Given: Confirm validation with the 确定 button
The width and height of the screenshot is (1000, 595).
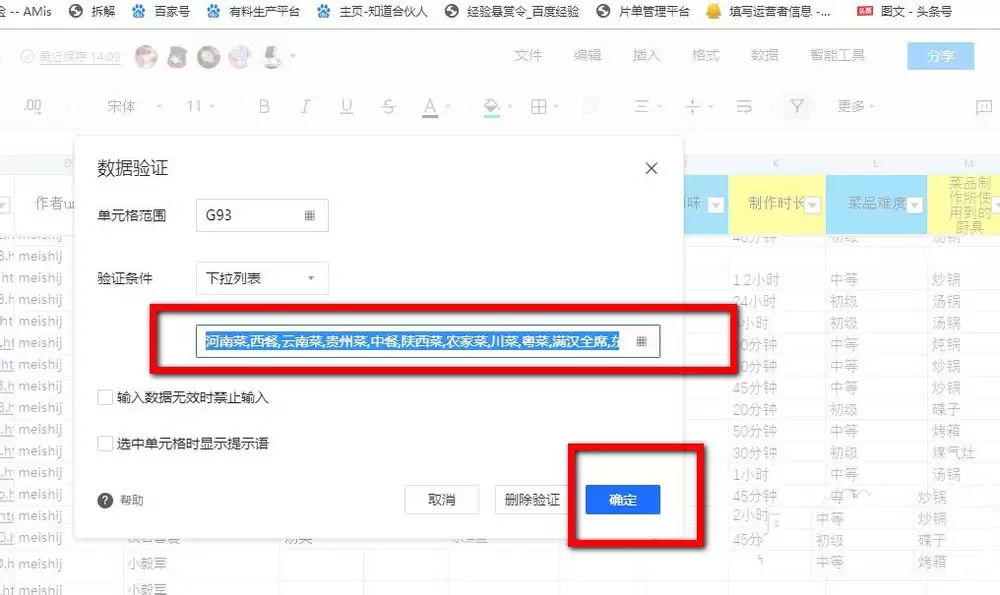Looking at the screenshot, I should [x=622, y=500].
